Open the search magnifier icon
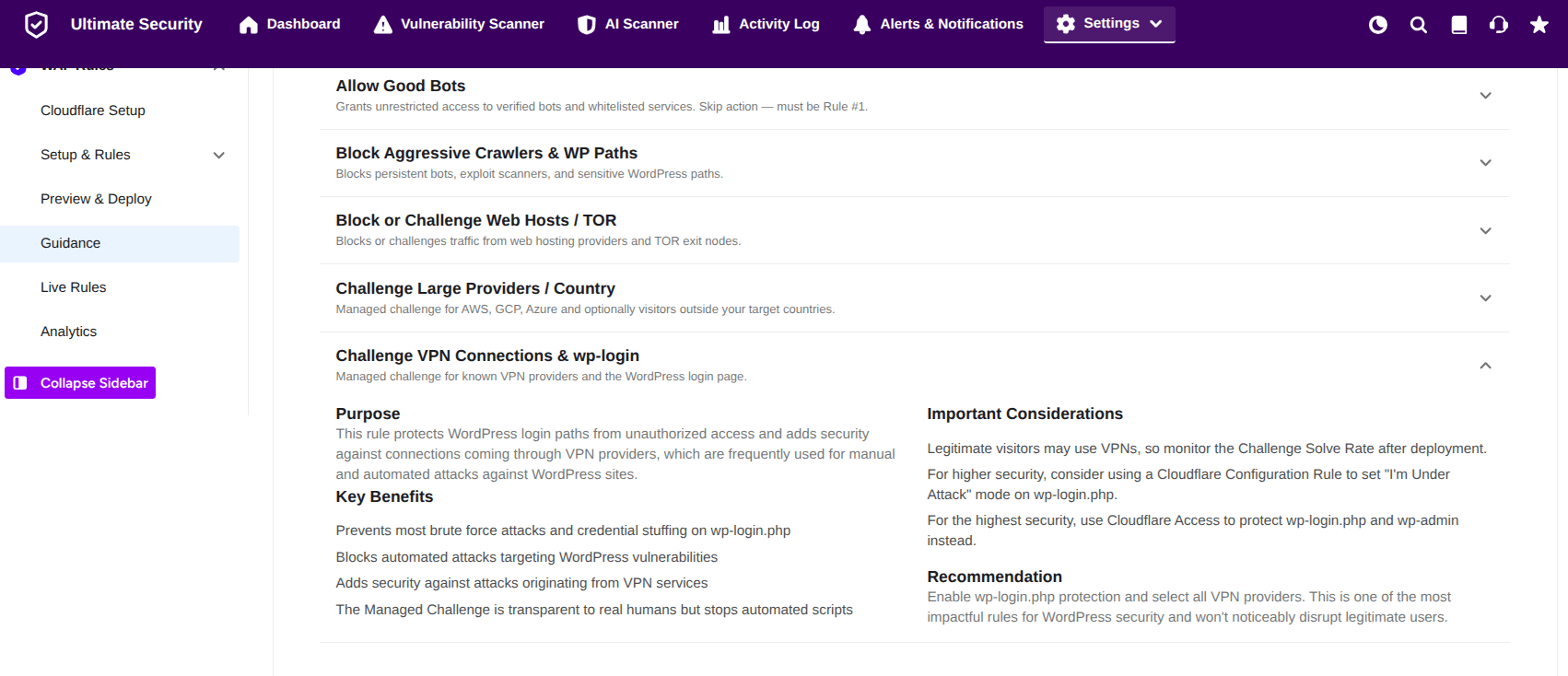 (1419, 25)
